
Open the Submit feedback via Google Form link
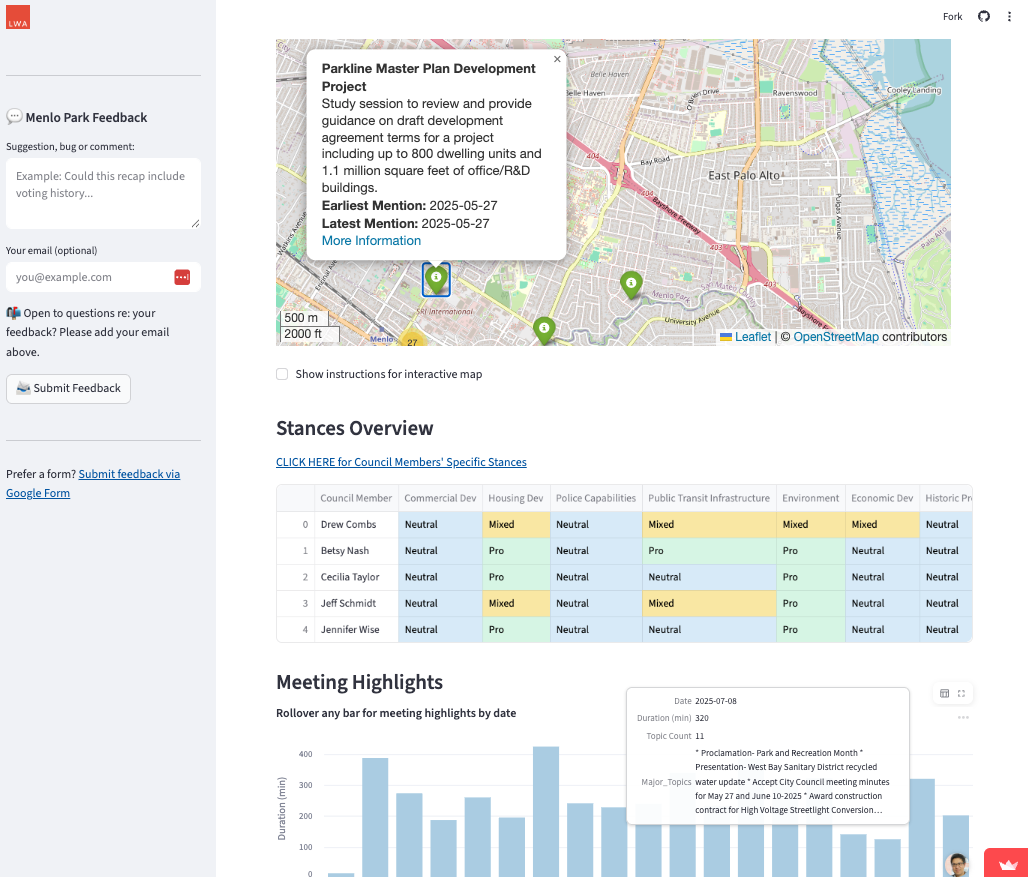coord(129,474)
